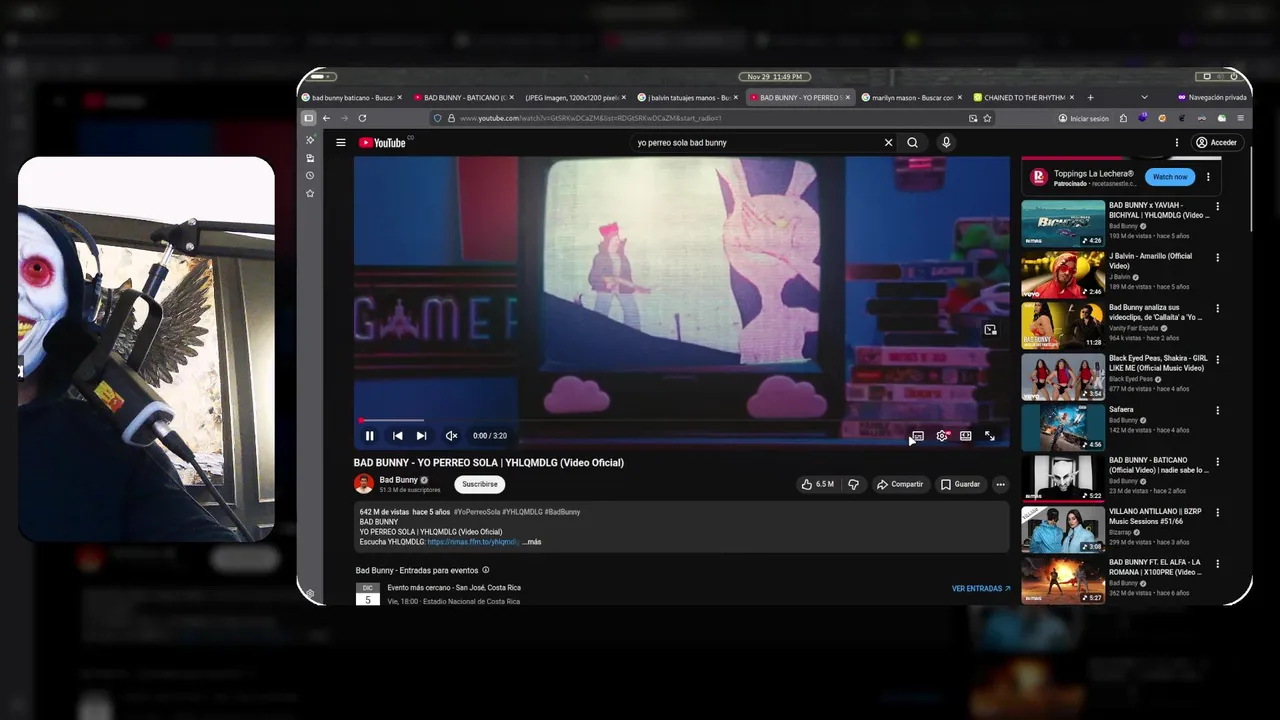Dislike the video with the thumbs-down icon
The image size is (1280, 720).
pyautogui.click(x=853, y=484)
